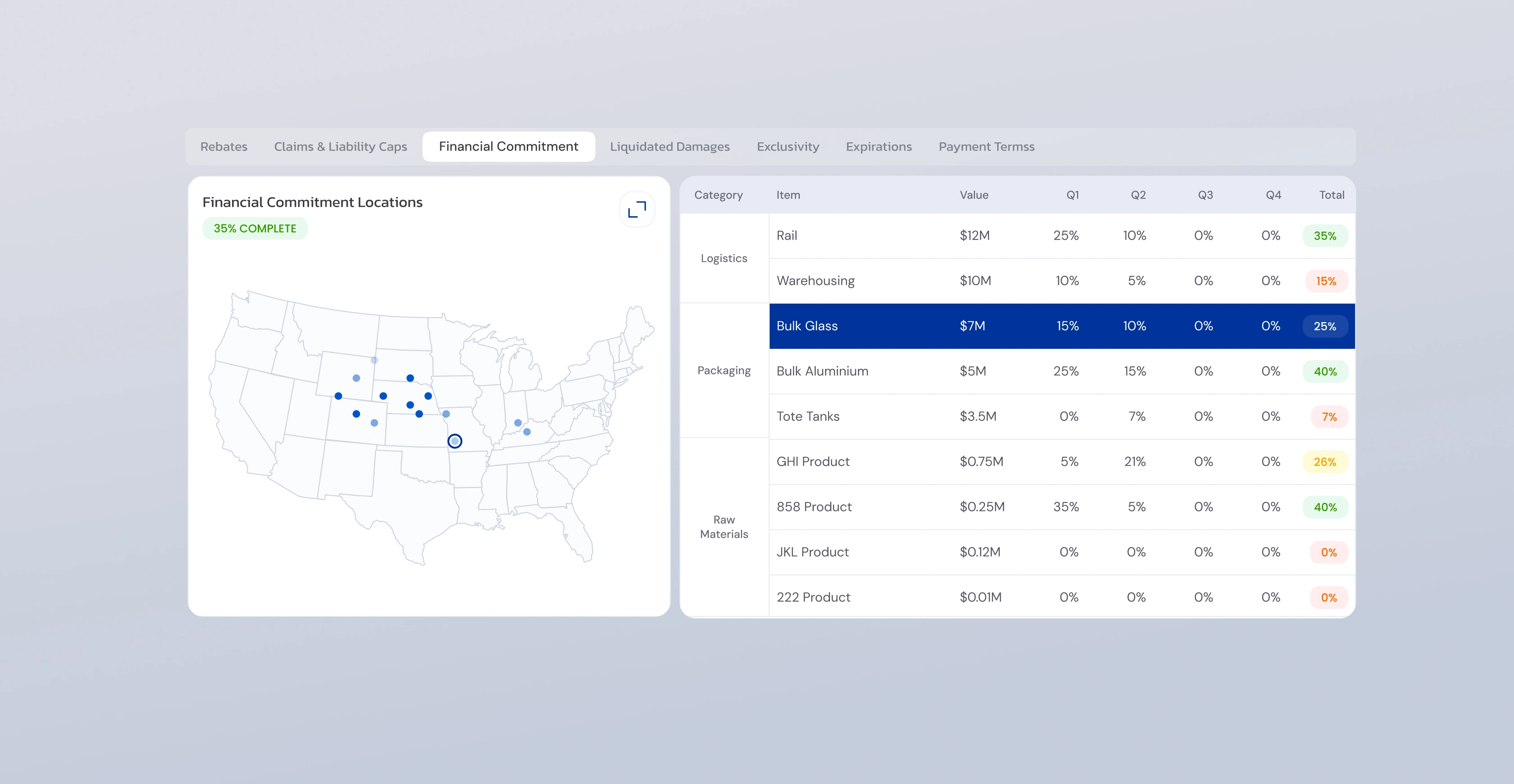Expand the Financial Commitment Locations map

[637, 209]
